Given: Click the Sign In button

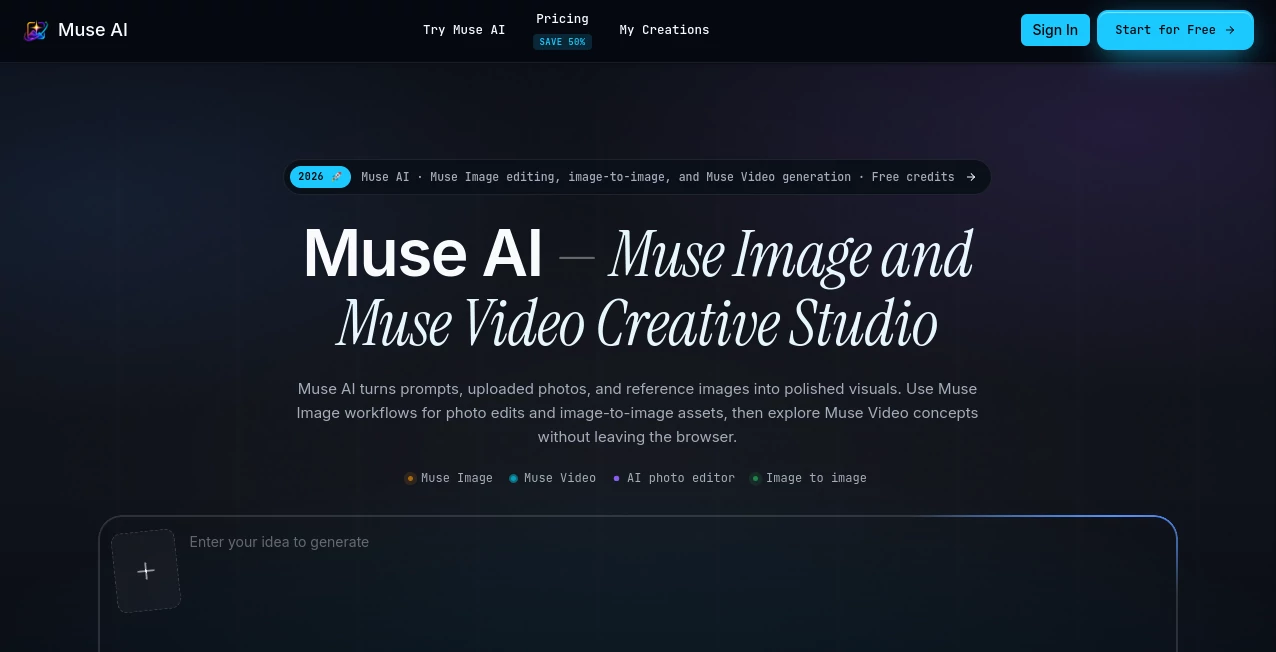Looking at the screenshot, I should (1055, 30).
